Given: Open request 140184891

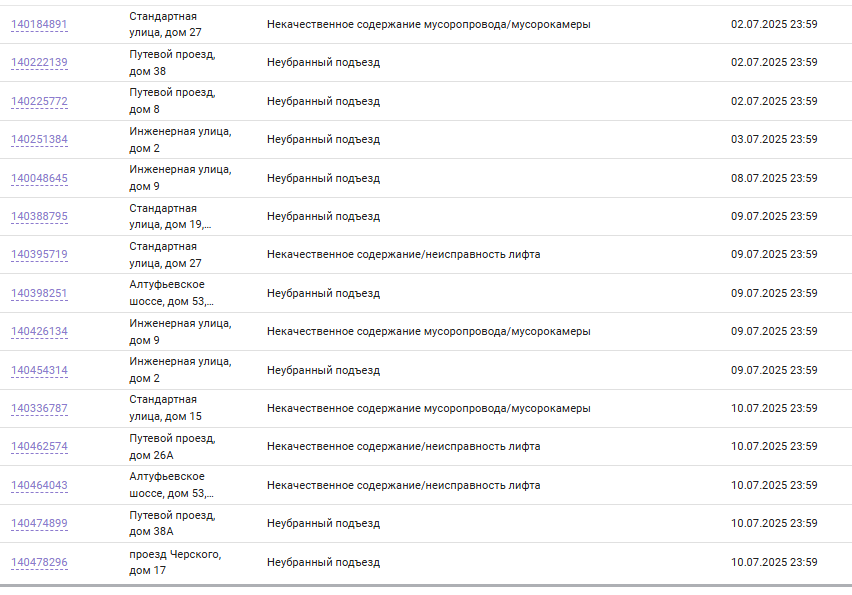Looking at the screenshot, I should tap(39, 24).
